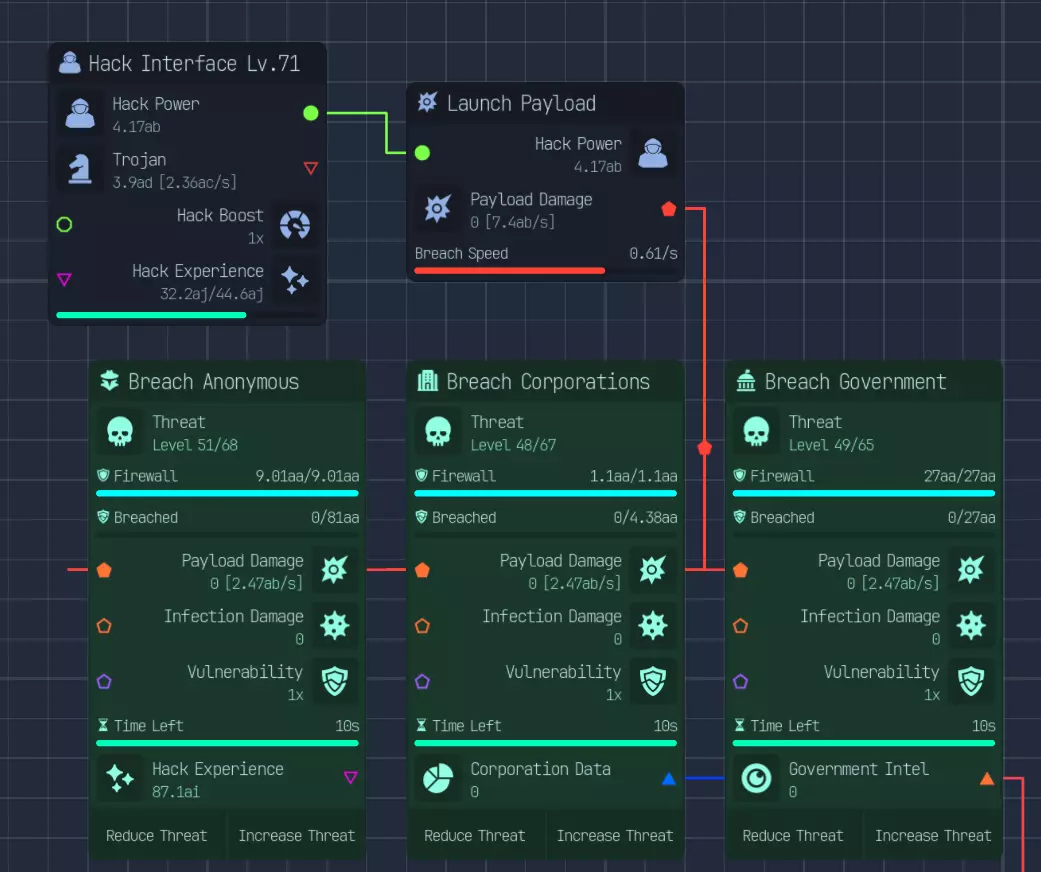Click the Hack Power hacker icon in Hack Interface

(x=80, y=114)
